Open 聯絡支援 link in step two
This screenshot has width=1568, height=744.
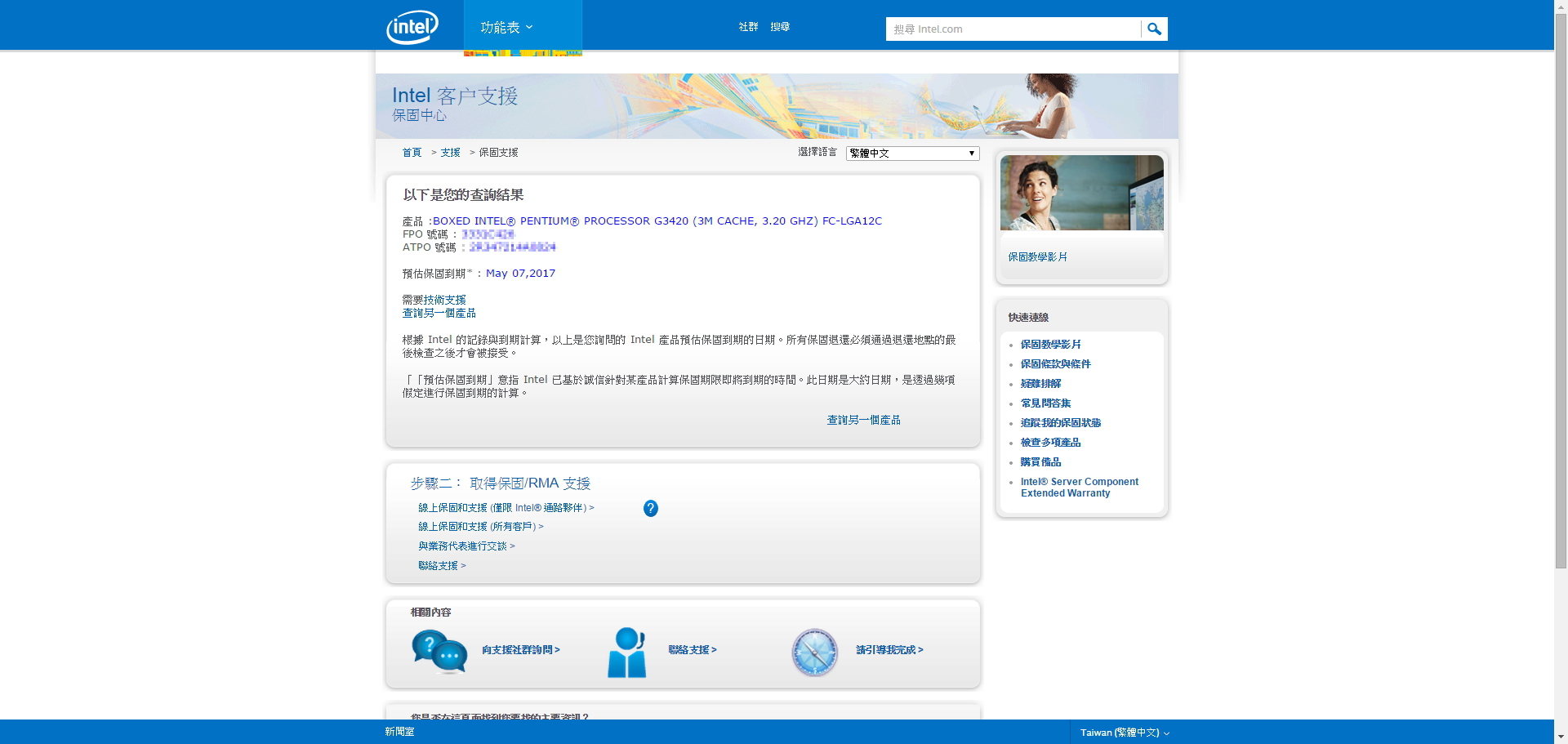coord(442,566)
